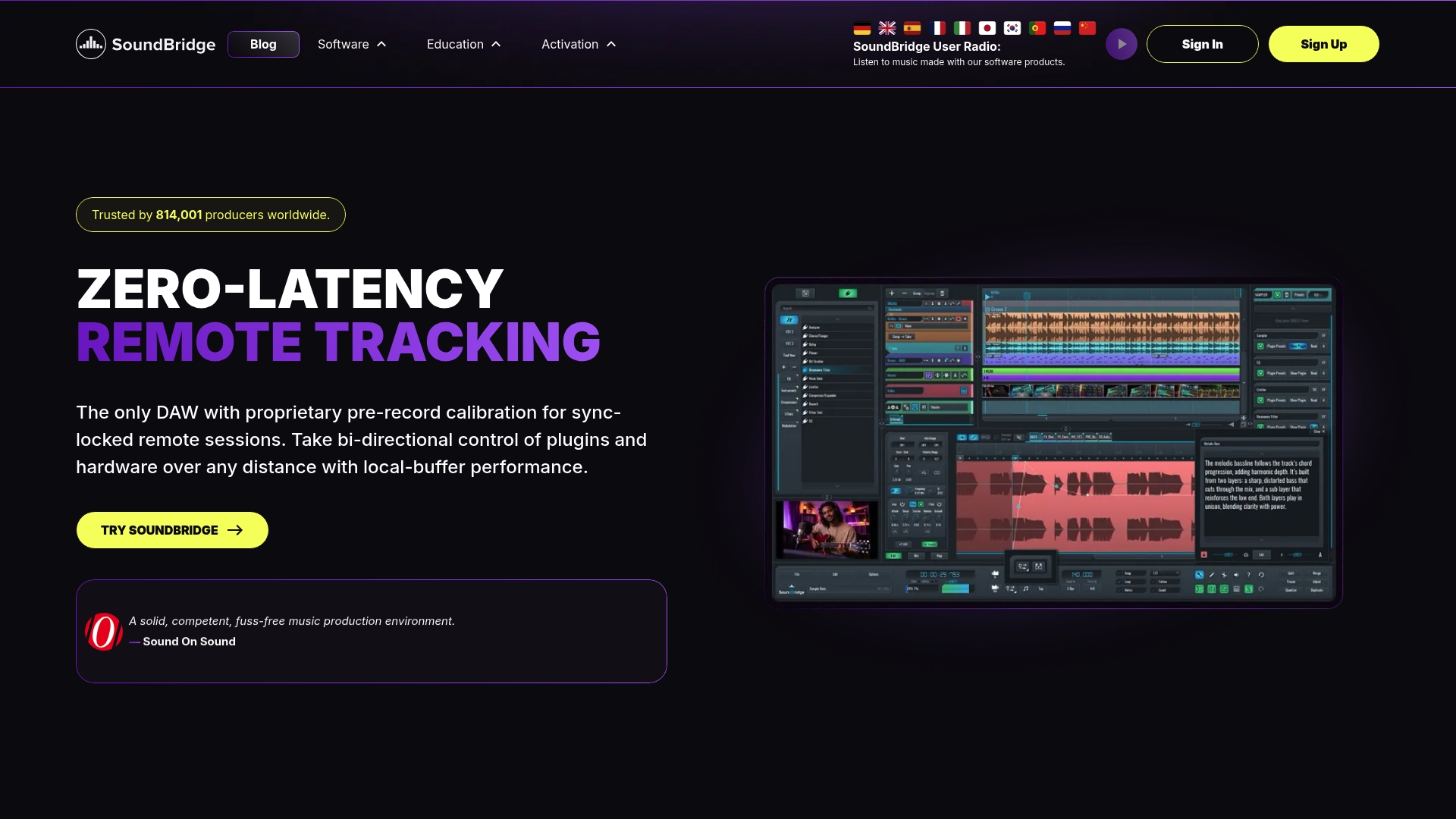This screenshot has height=819, width=1456.
Task: Select the South Korean flag language option
Action: (x=1012, y=28)
